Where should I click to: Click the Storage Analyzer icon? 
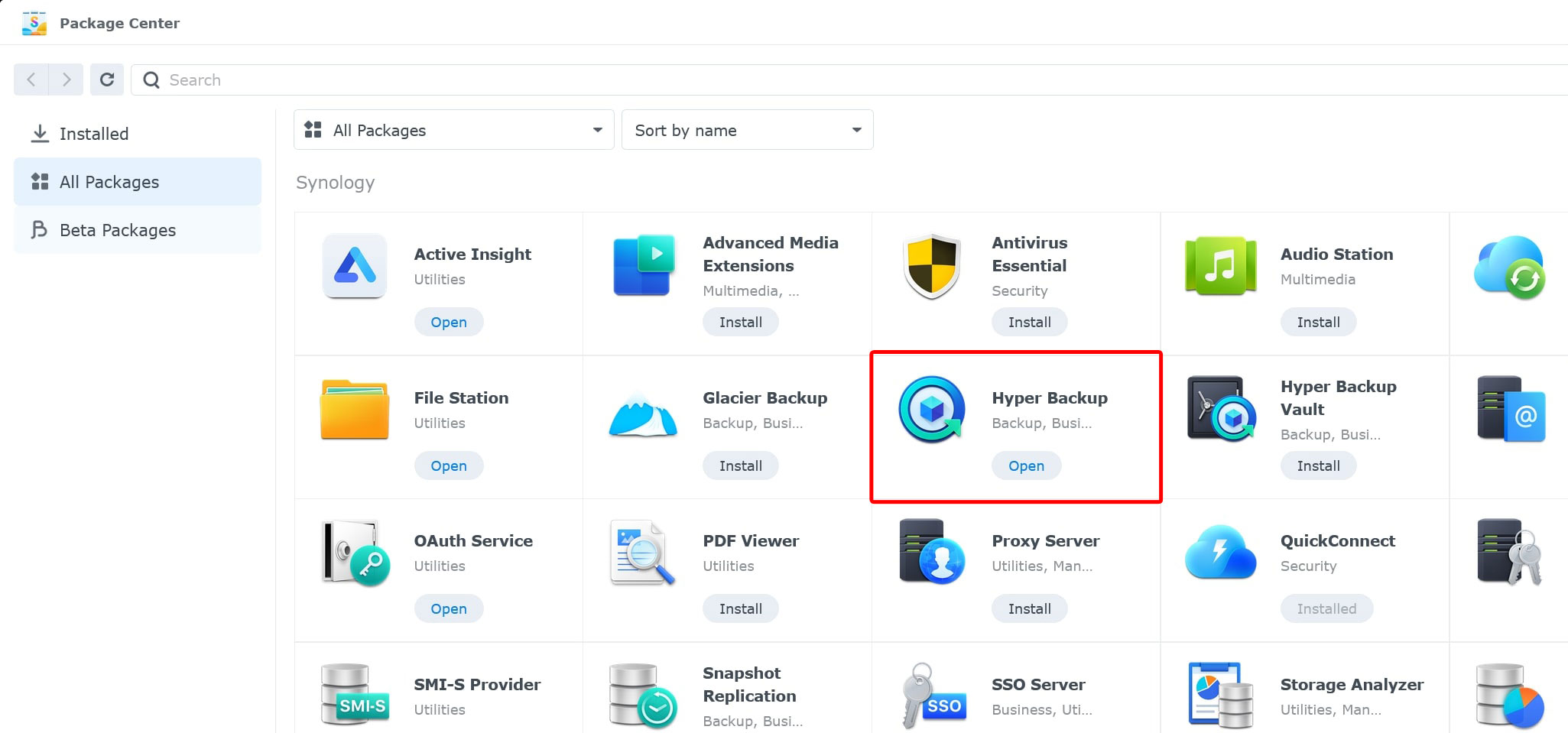pyautogui.click(x=1221, y=696)
